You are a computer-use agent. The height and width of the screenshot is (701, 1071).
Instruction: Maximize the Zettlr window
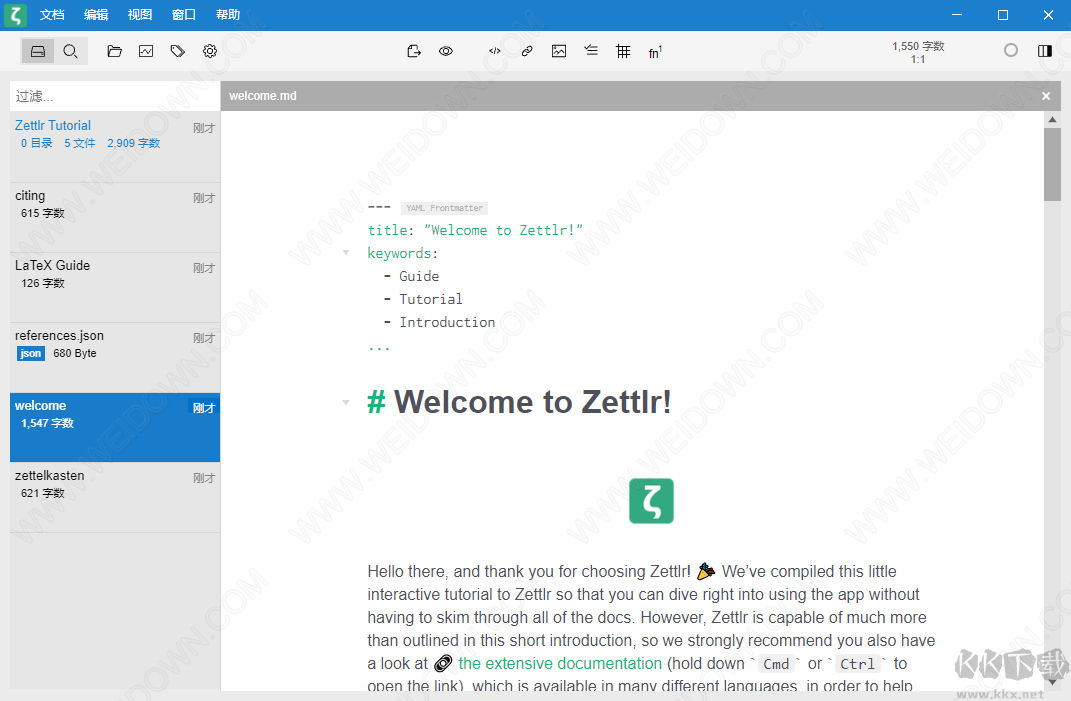(x=1003, y=14)
